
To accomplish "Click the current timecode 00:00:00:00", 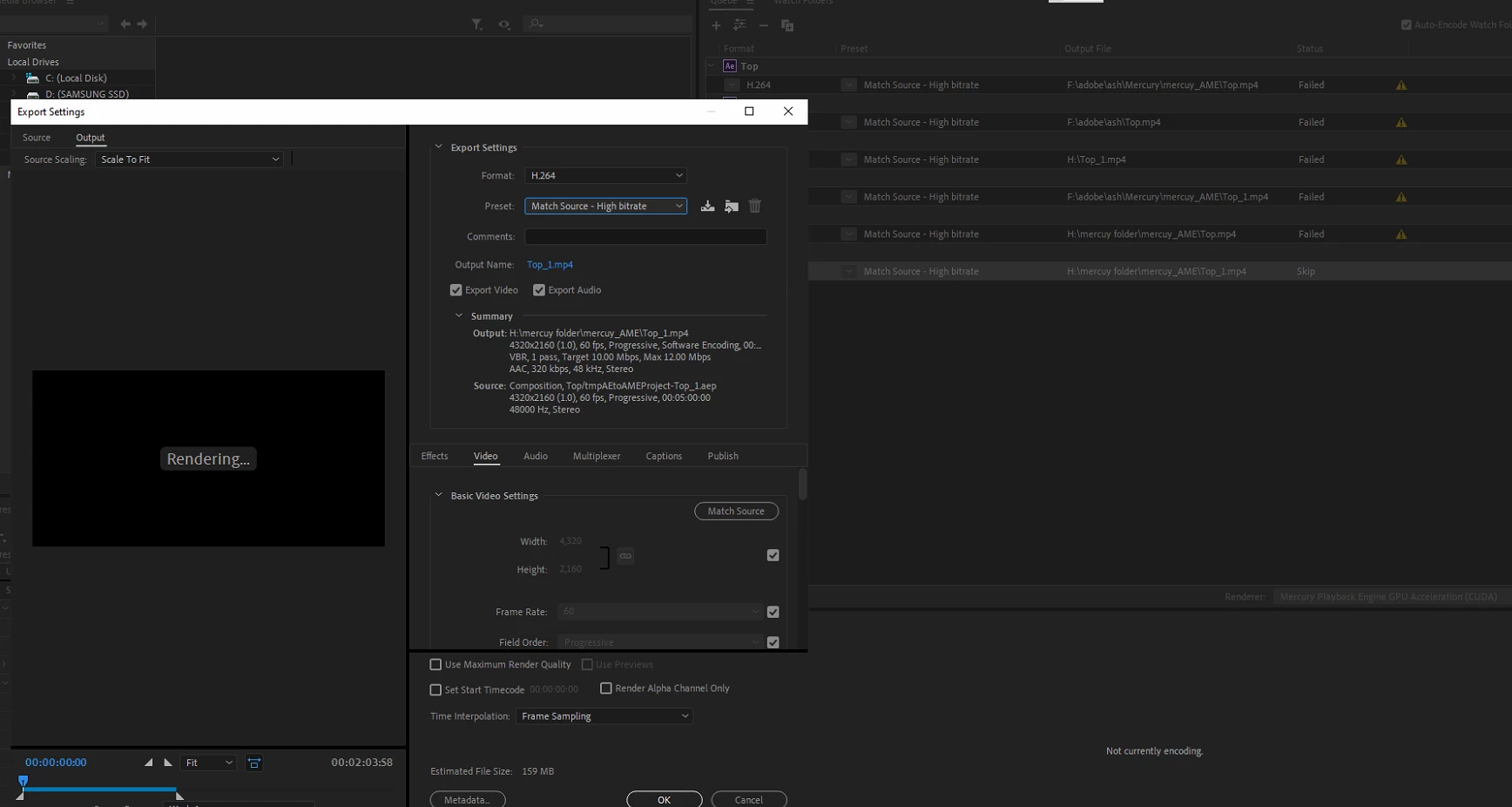I will click(56, 763).
